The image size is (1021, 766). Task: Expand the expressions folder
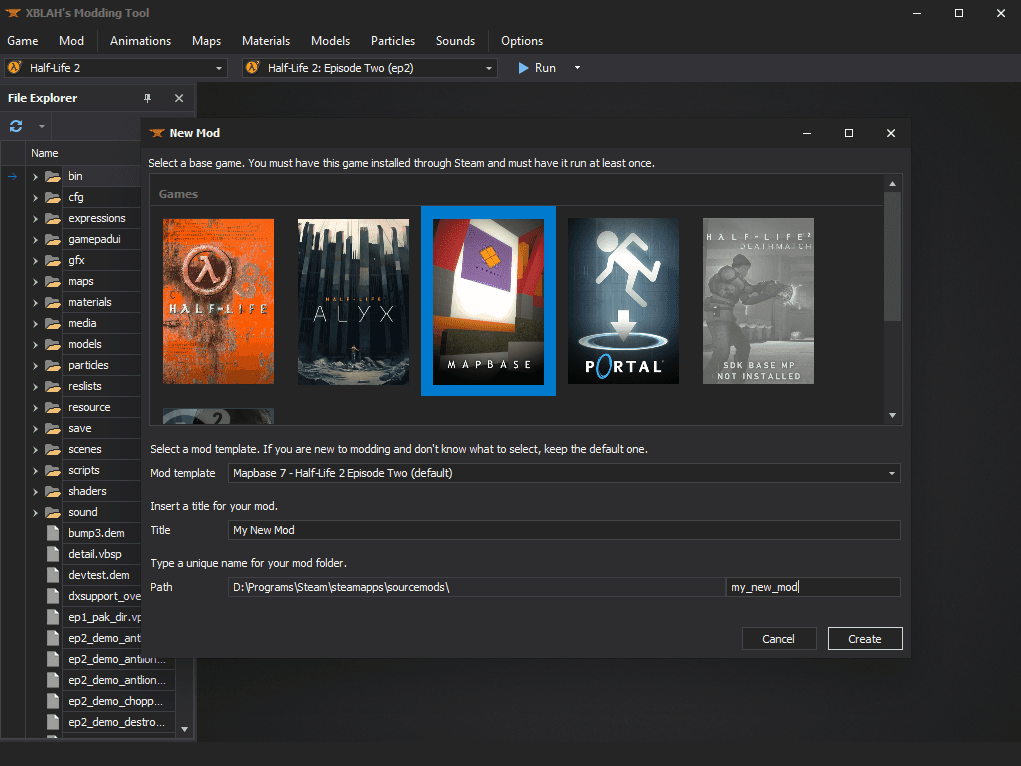click(35, 218)
